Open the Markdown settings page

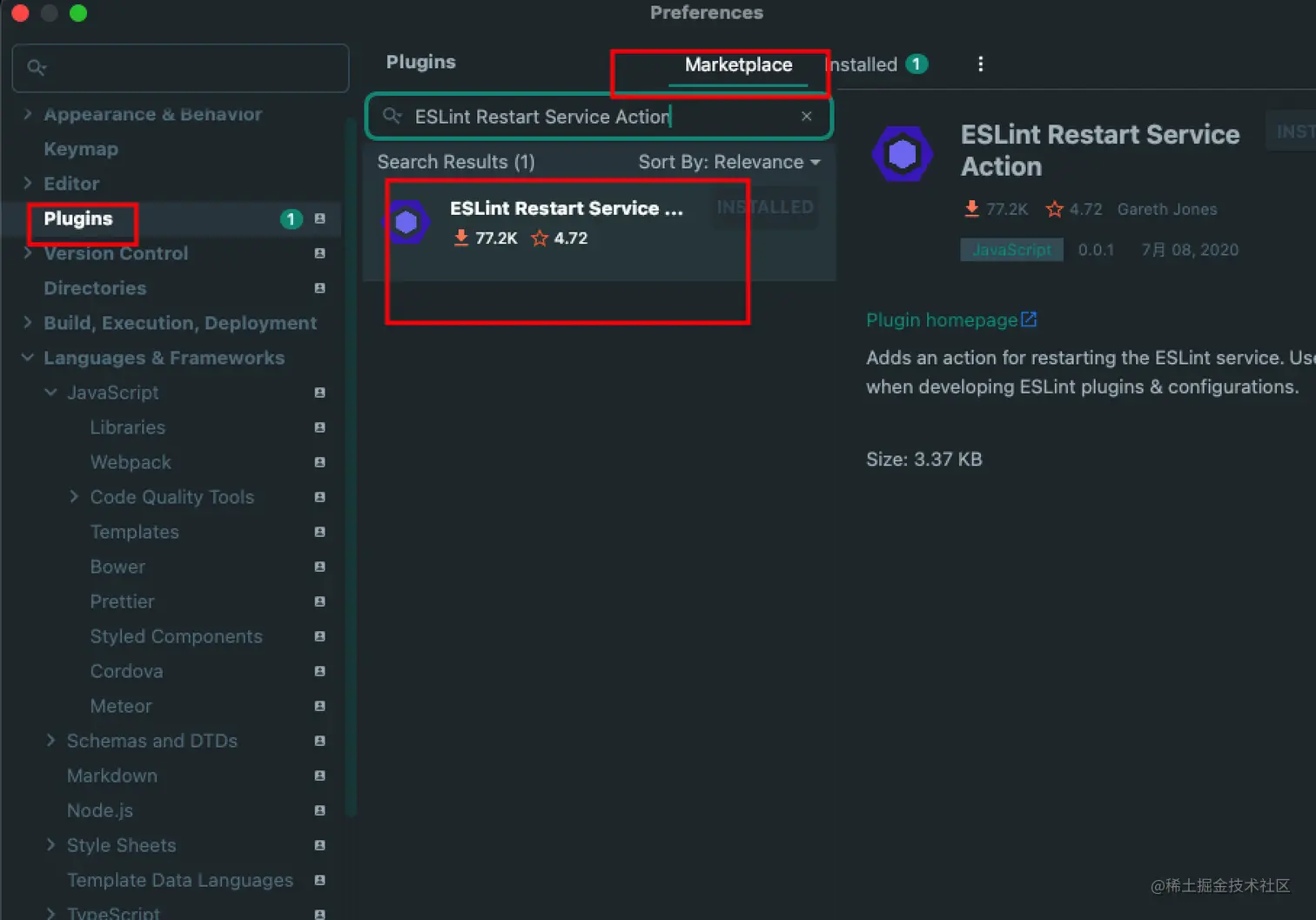pyautogui.click(x=112, y=776)
